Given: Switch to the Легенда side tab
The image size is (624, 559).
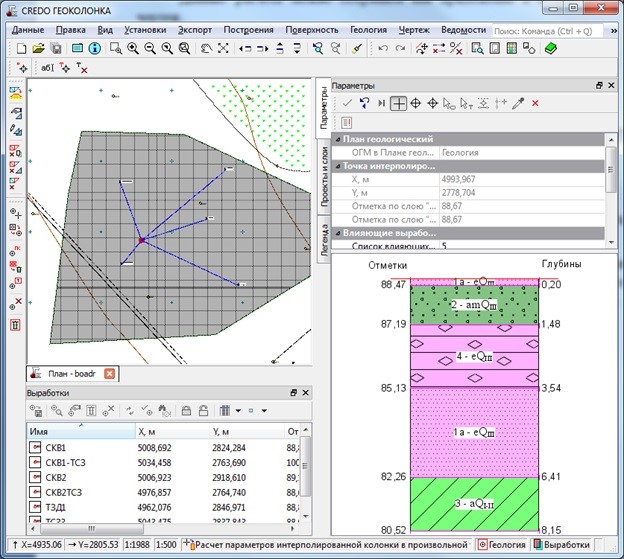Looking at the screenshot, I should click(324, 240).
